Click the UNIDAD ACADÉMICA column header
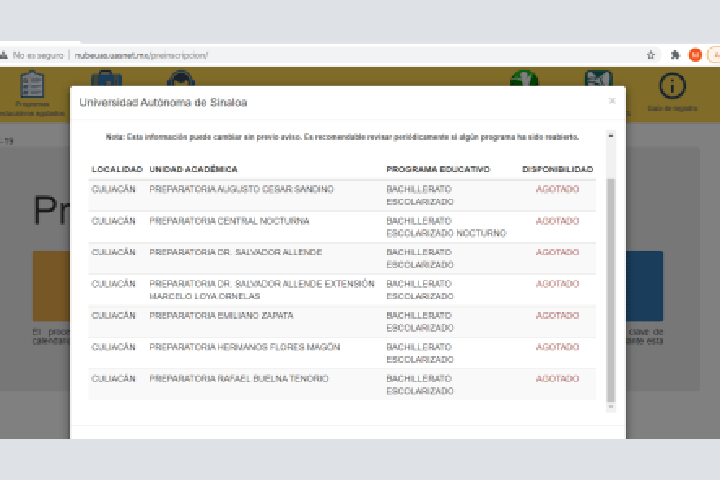This screenshot has width=720, height=480. click(193, 169)
